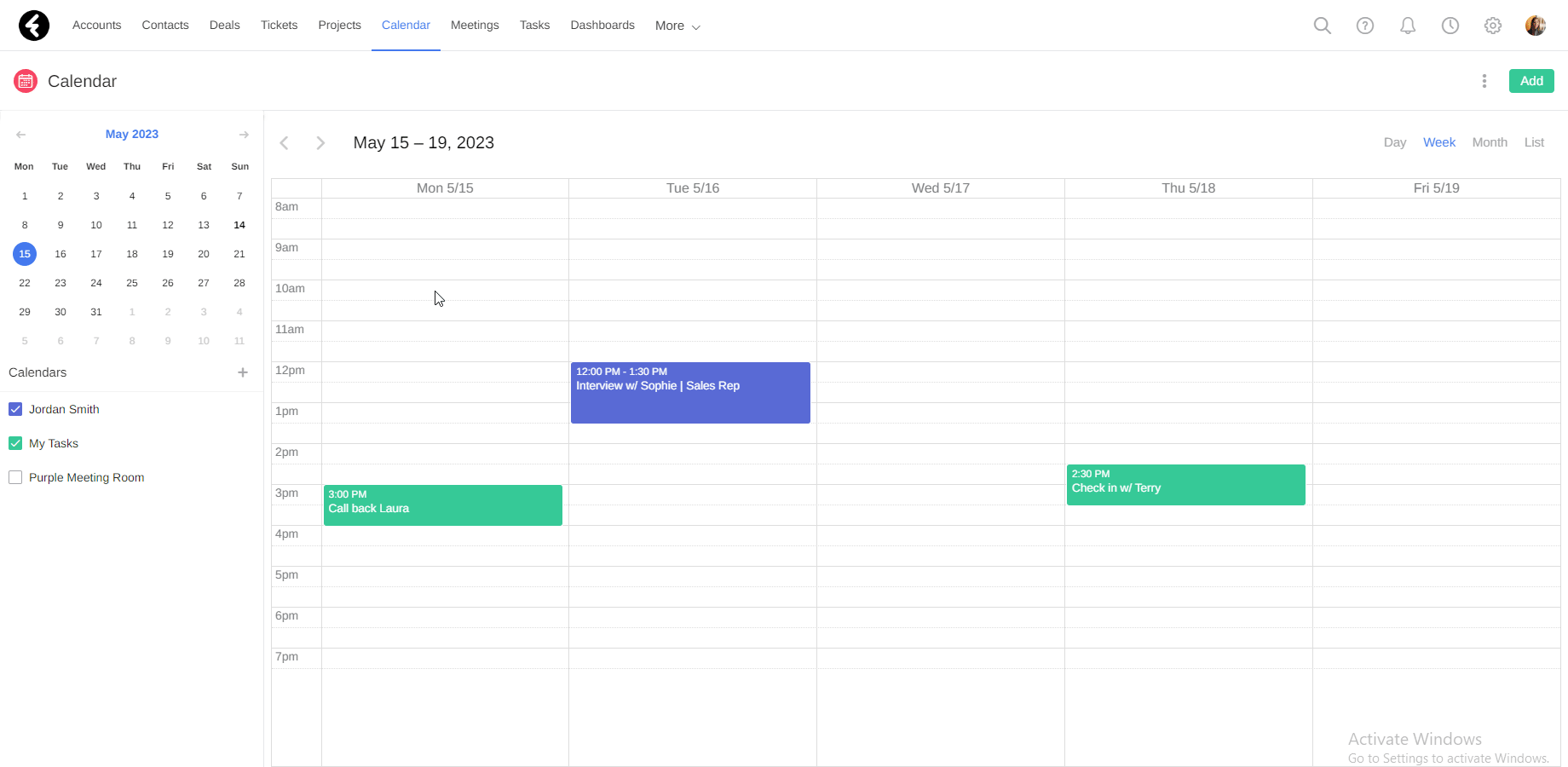Switch to Month view
1568x767 pixels.
pos(1490,142)
